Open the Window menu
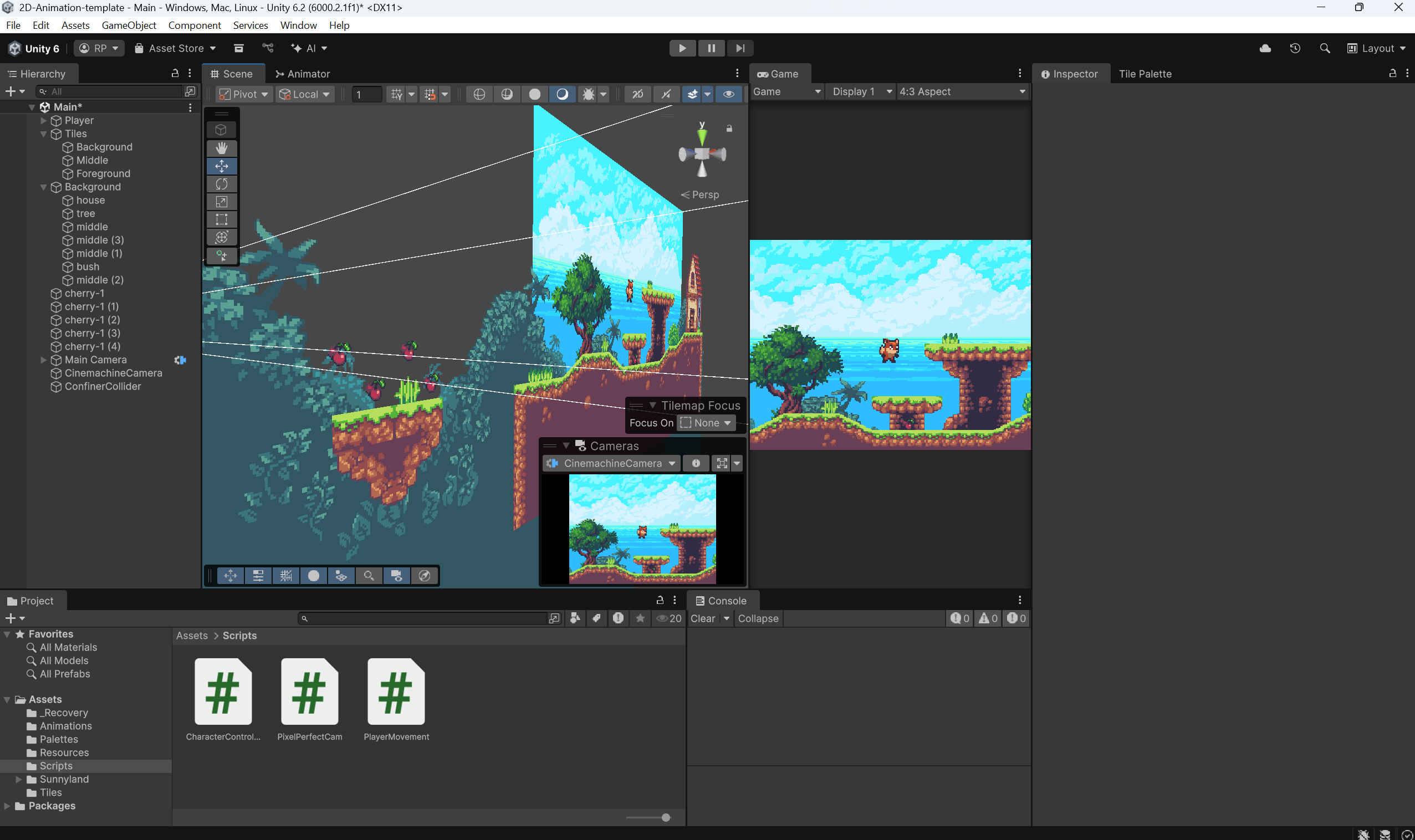 (298, 25)
